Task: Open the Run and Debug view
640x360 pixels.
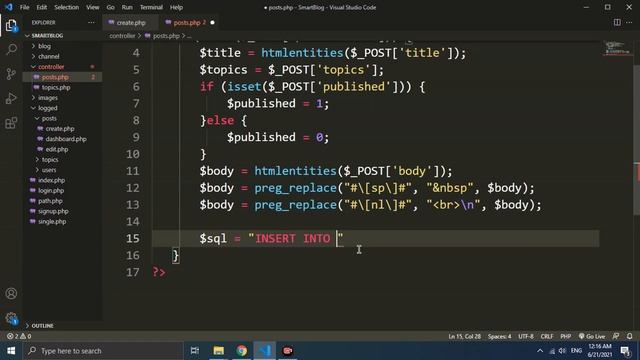Action: [x=11, y=98]
